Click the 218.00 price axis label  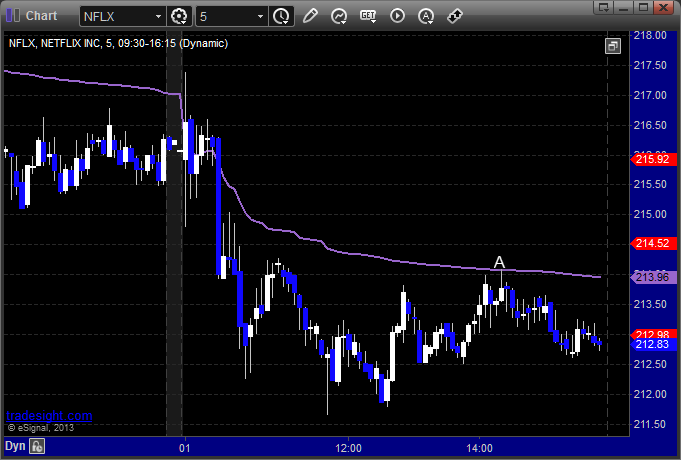click(x=650, y=35)
